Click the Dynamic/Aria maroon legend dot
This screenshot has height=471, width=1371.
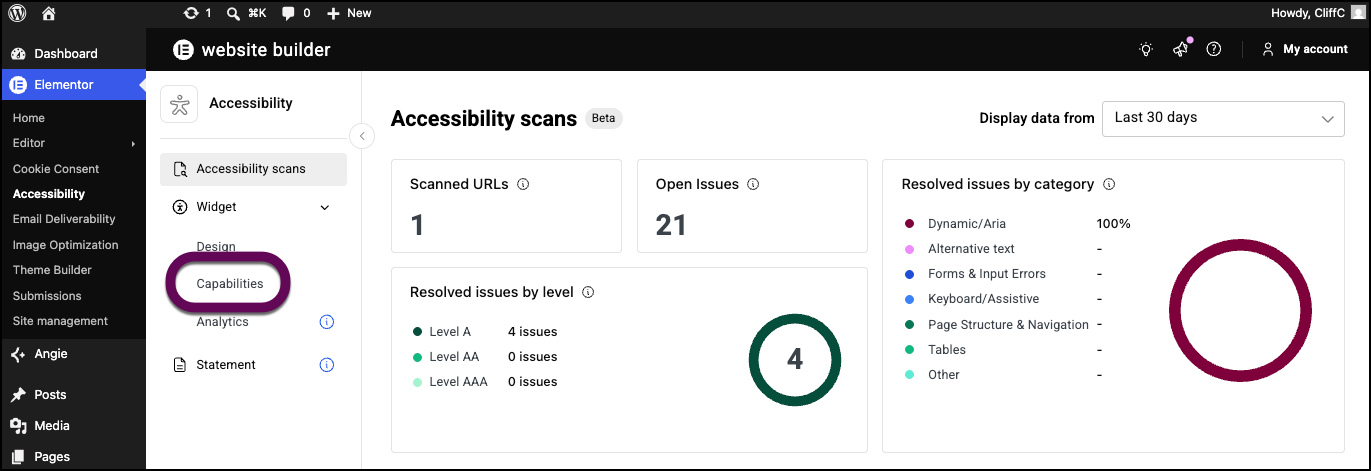point(909,224)
